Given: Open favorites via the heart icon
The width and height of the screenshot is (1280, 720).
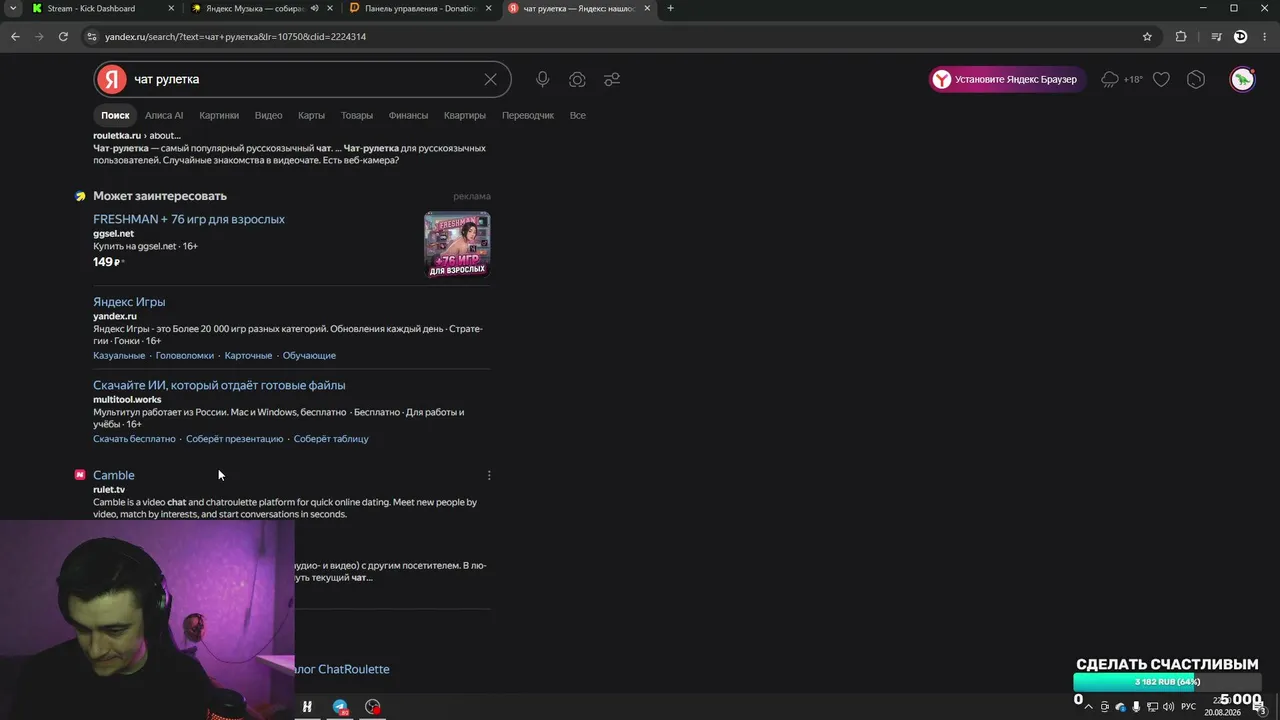Looking at the screenshot, I should 1161,79.
